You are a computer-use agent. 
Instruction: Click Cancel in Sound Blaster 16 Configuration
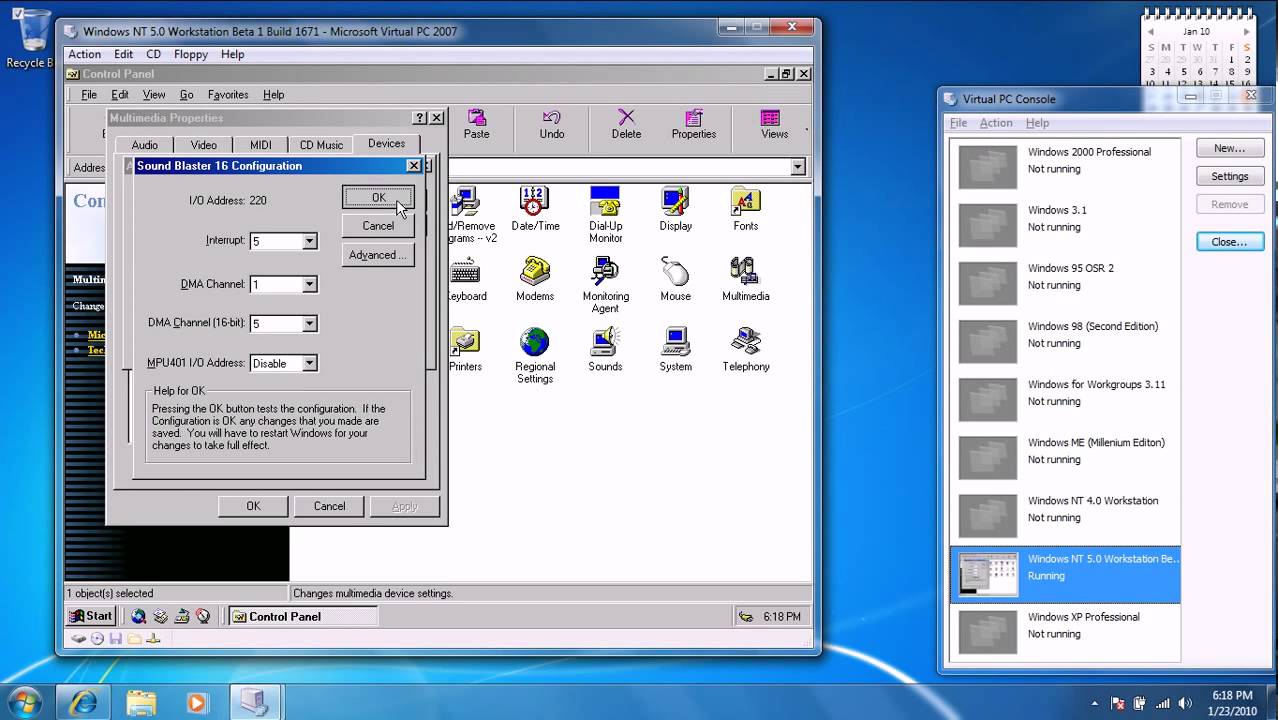click(x=378, y=226)
